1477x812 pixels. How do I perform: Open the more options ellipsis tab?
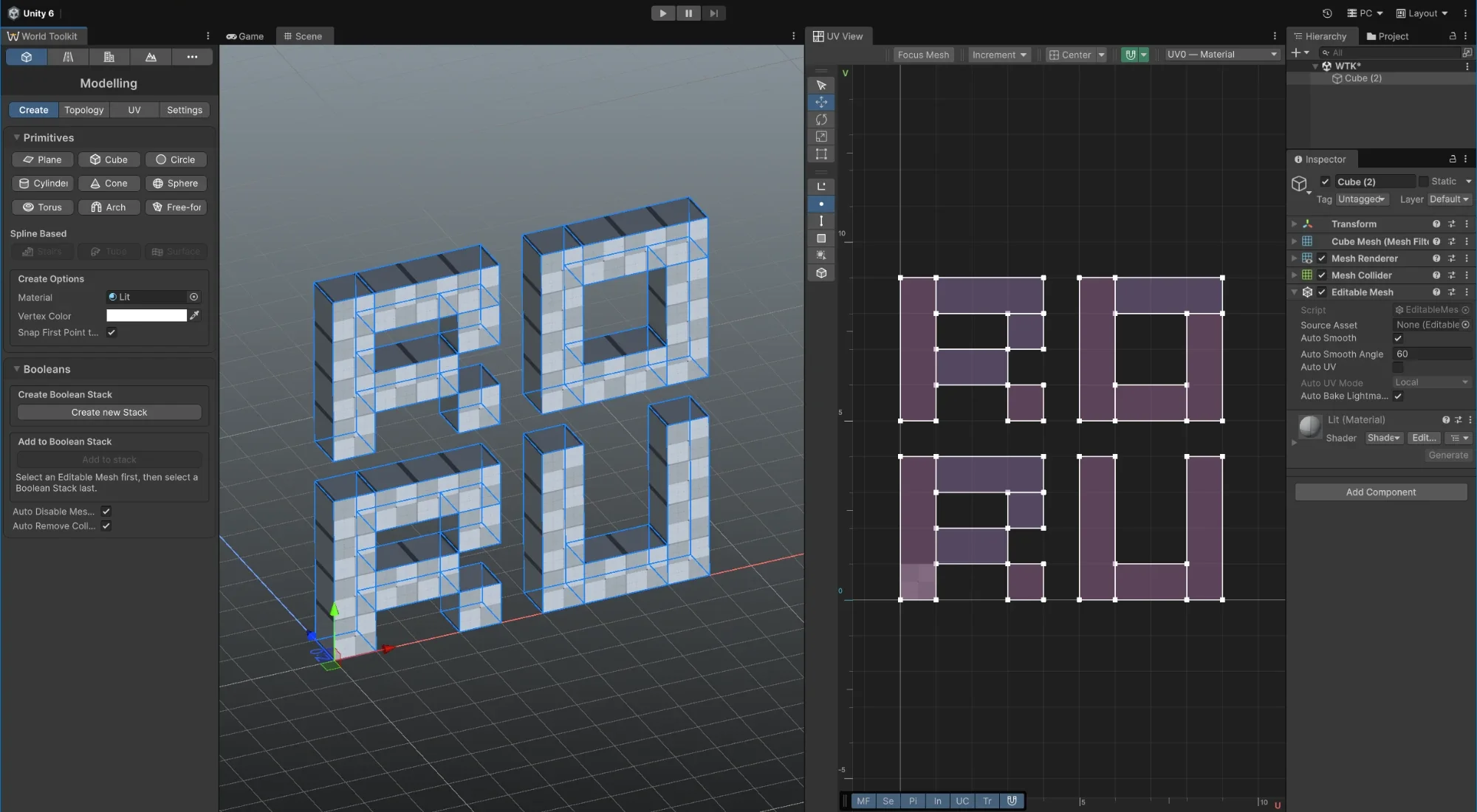pyautogui.click(x=192, y=57)
